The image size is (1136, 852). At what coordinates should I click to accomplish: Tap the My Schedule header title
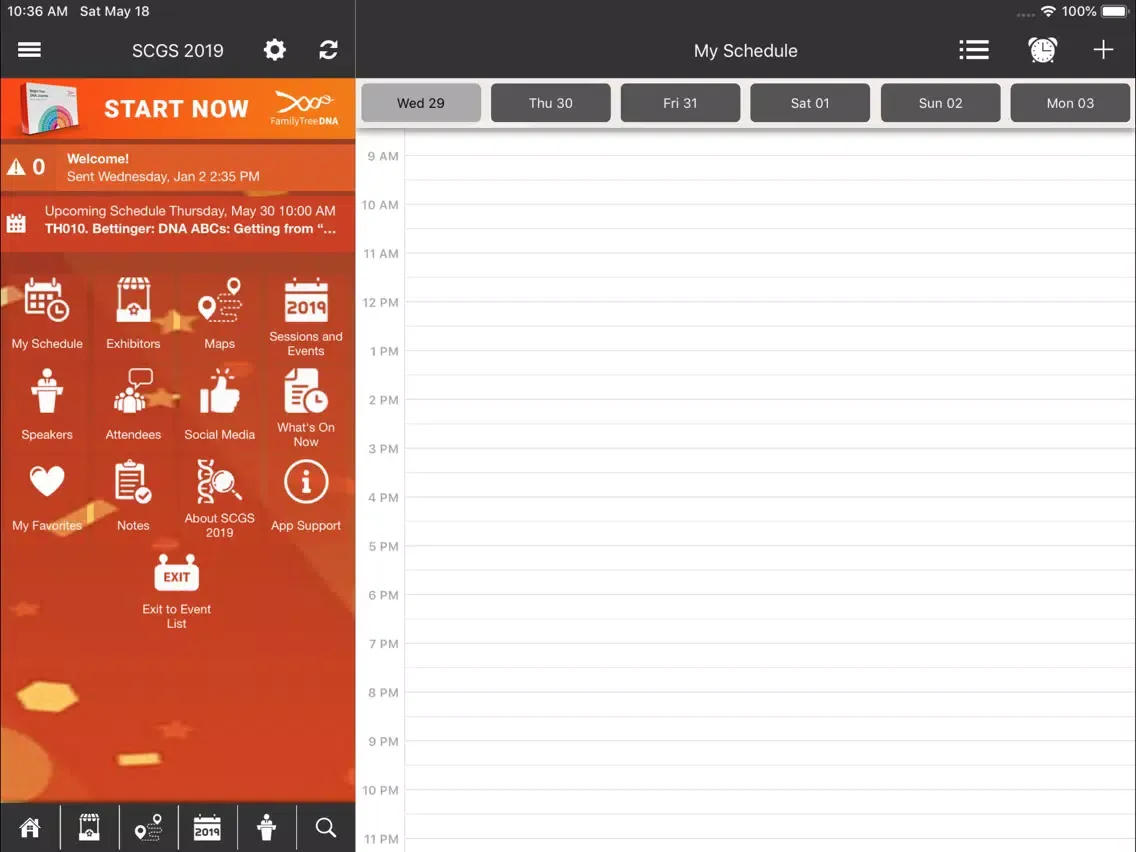click(x=746, y=51)
